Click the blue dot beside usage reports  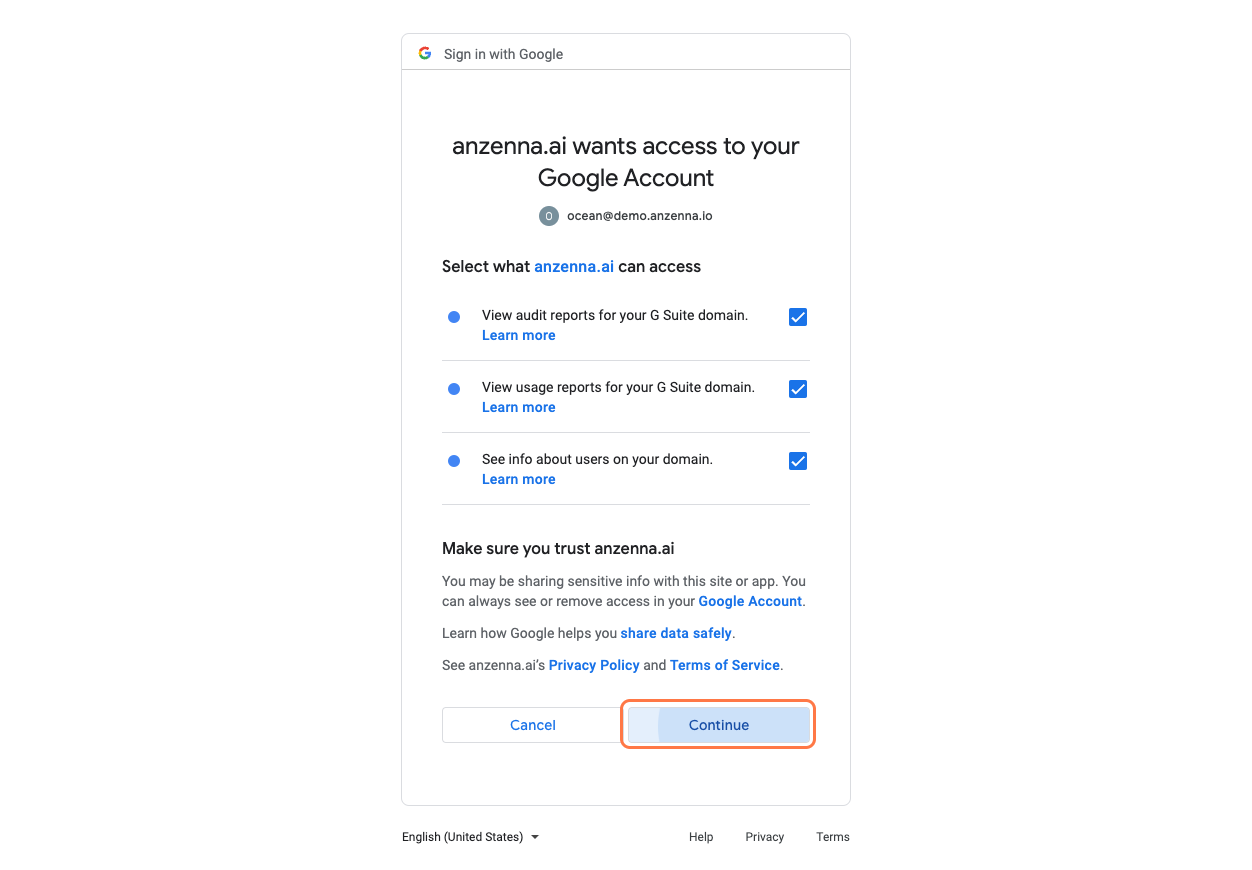pos(454,389)
